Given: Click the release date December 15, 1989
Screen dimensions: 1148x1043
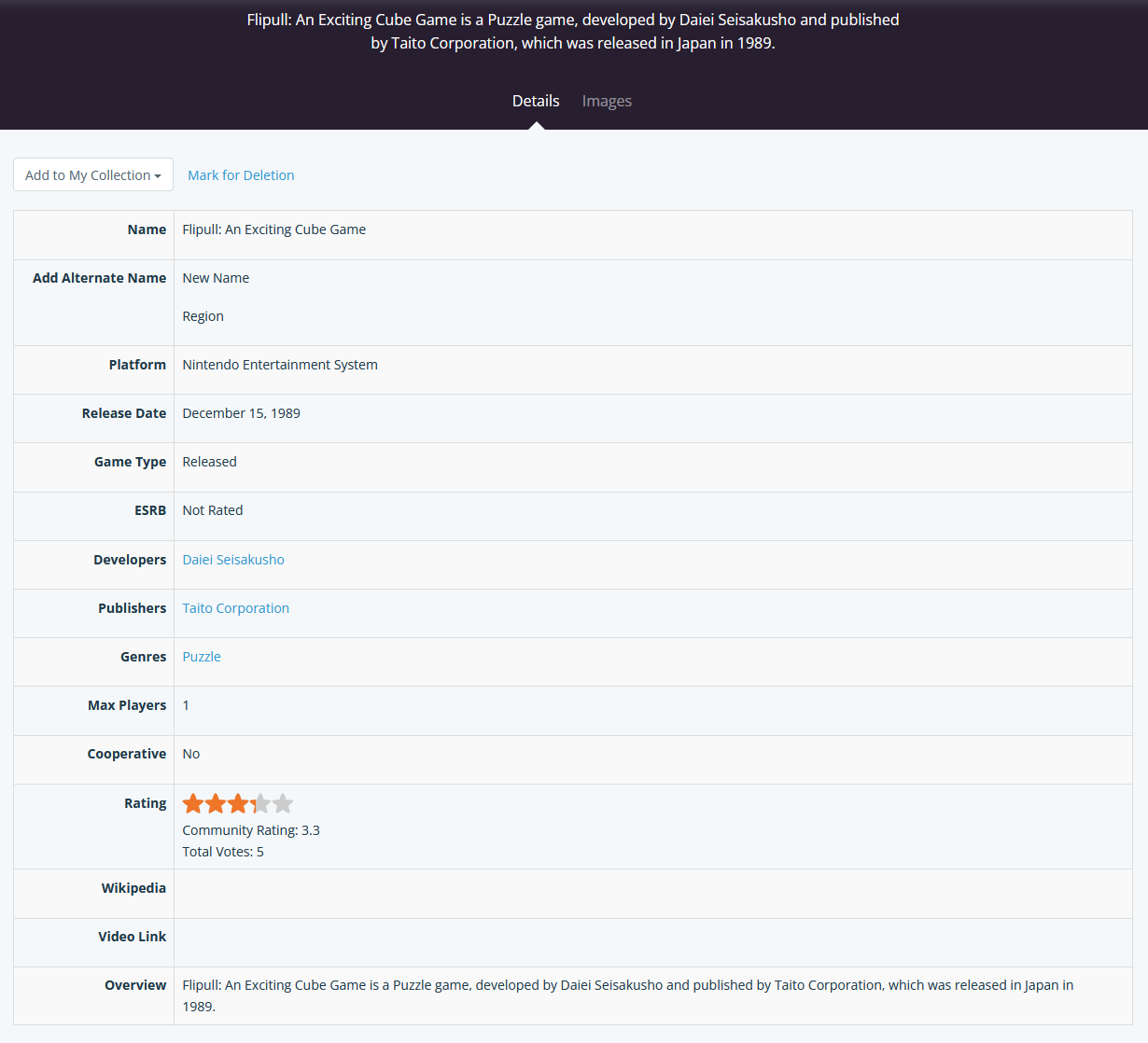Looking at the screenshot, I should (241, 413).
